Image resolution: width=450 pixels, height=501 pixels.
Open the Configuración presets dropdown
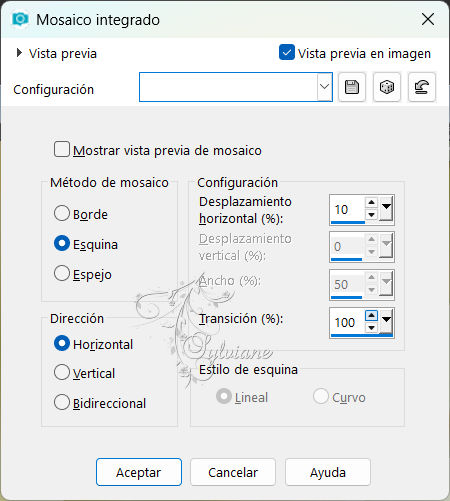coord(324,87)
